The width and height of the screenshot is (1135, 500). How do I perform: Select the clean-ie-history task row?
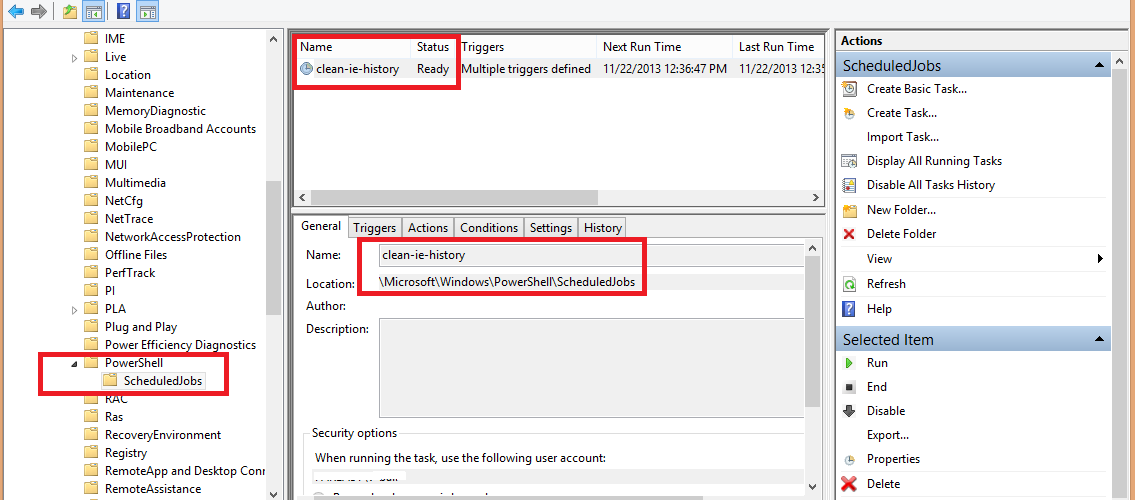pos(357,69)
